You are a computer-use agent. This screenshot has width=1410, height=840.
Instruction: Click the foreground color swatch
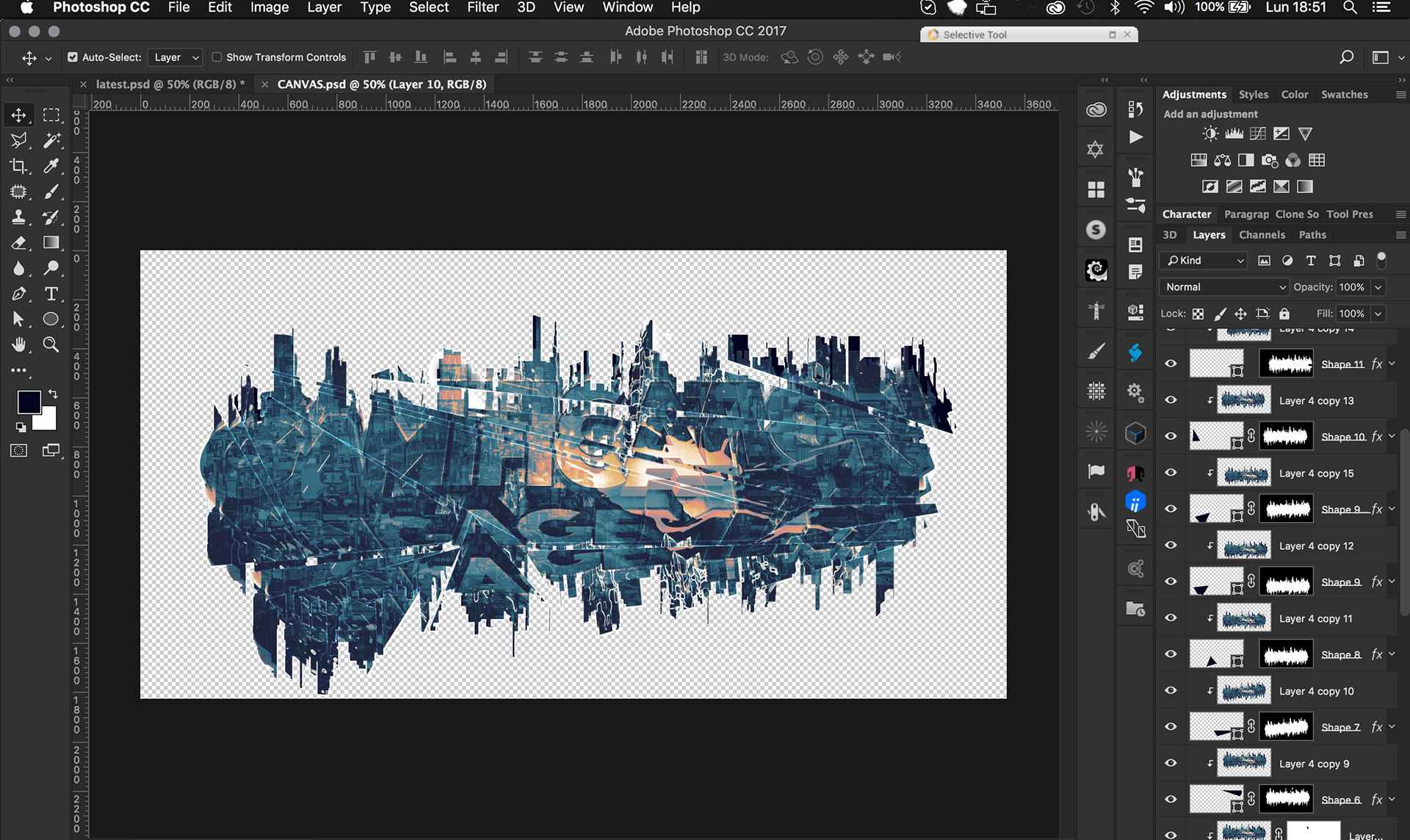[x=29, y=402]
